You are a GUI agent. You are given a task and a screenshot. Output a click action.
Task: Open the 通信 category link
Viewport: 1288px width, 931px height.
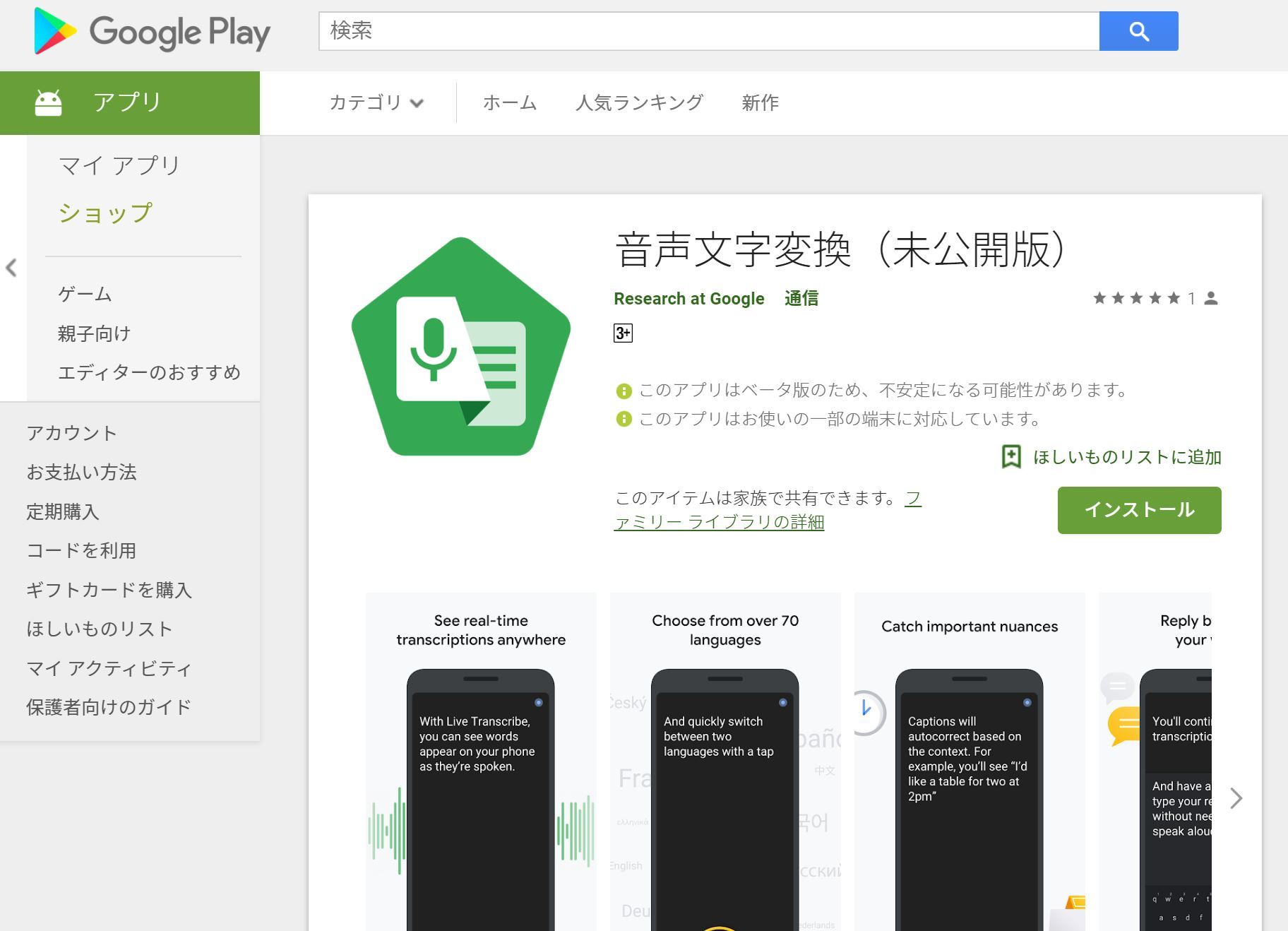[801, 299]
